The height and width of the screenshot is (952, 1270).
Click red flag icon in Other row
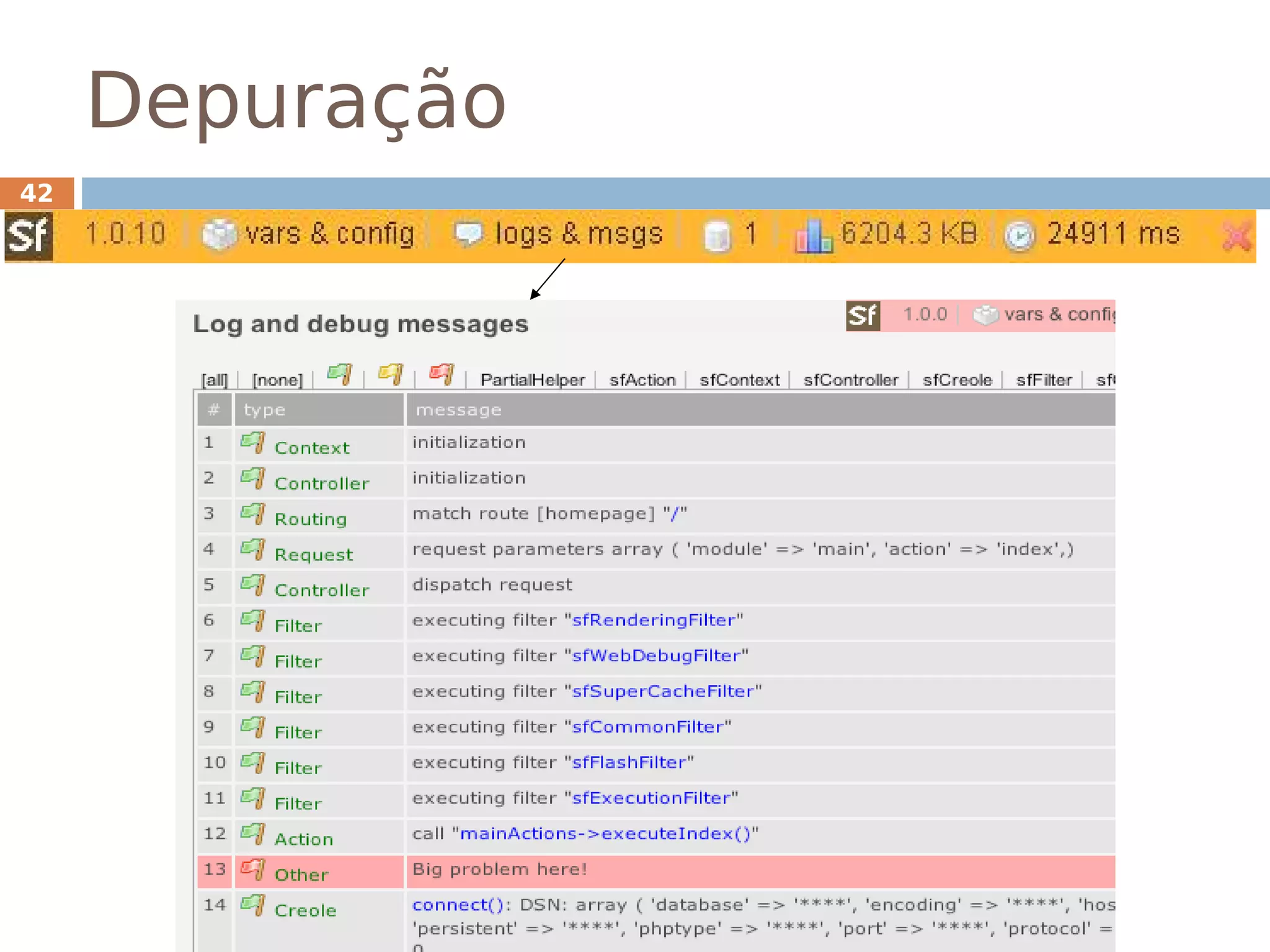(253, 870)
